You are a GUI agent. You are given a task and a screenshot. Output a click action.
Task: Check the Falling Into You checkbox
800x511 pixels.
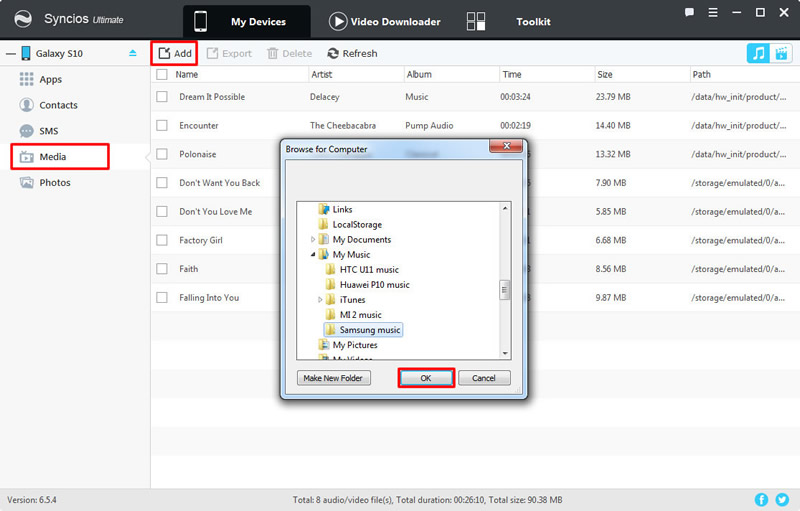tap(162, 297)
